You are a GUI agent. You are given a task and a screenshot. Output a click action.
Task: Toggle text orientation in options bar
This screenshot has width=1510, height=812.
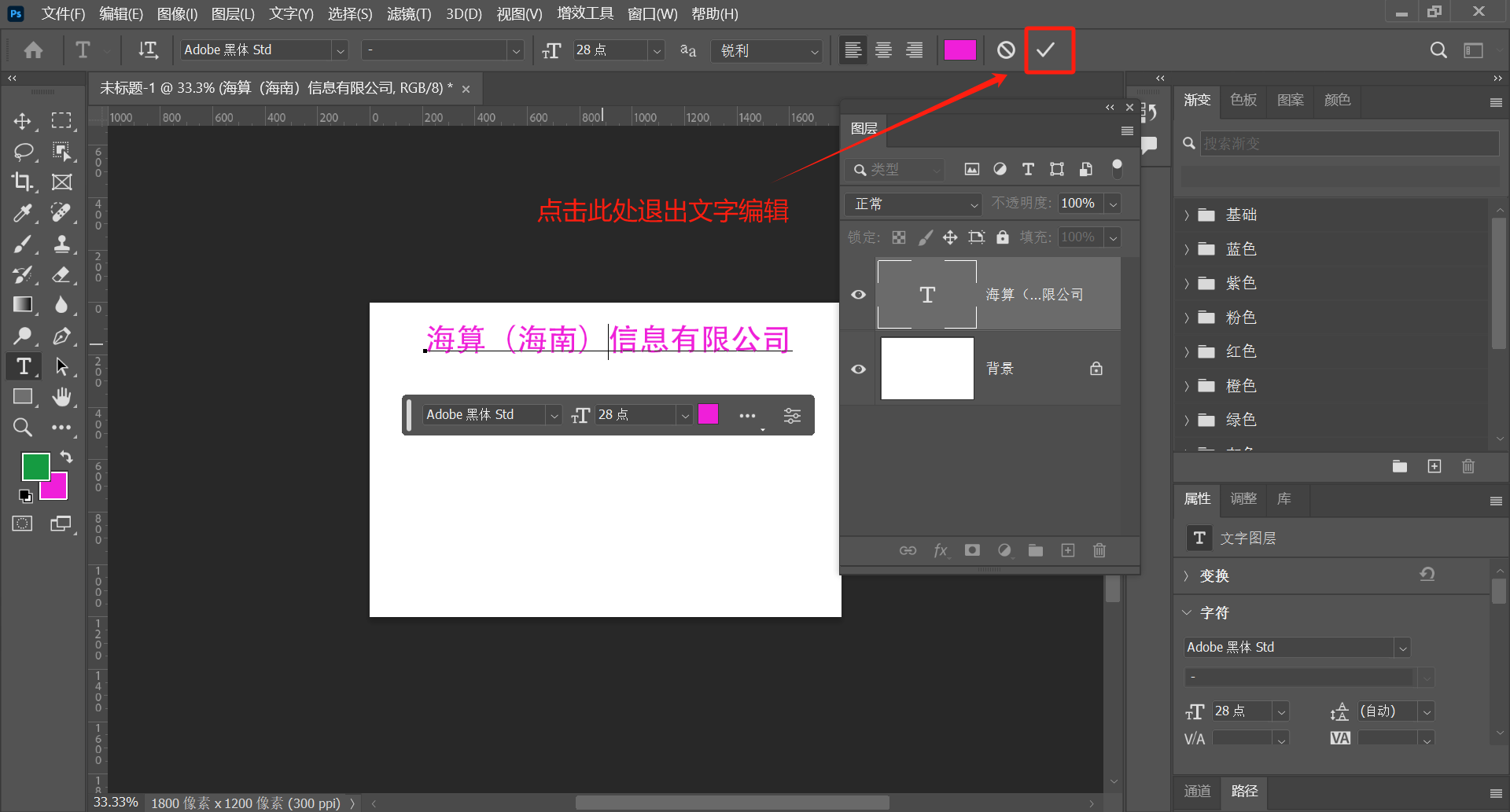[148, 50]
